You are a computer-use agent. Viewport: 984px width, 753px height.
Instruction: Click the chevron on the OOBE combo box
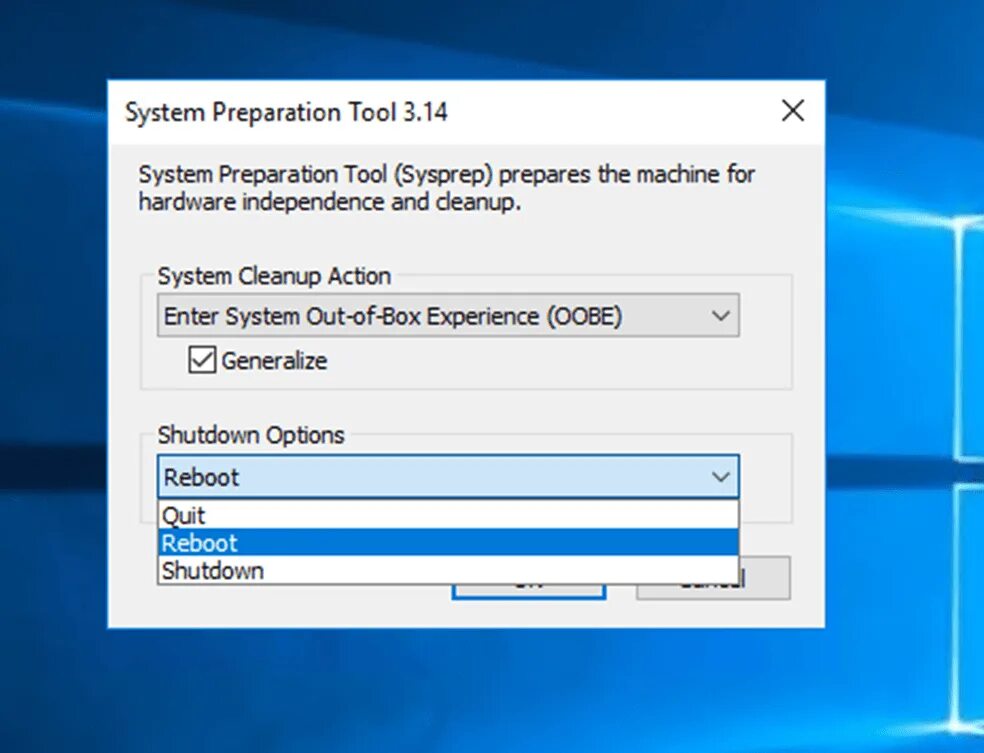pyautogui.click(x=722, y=315)
